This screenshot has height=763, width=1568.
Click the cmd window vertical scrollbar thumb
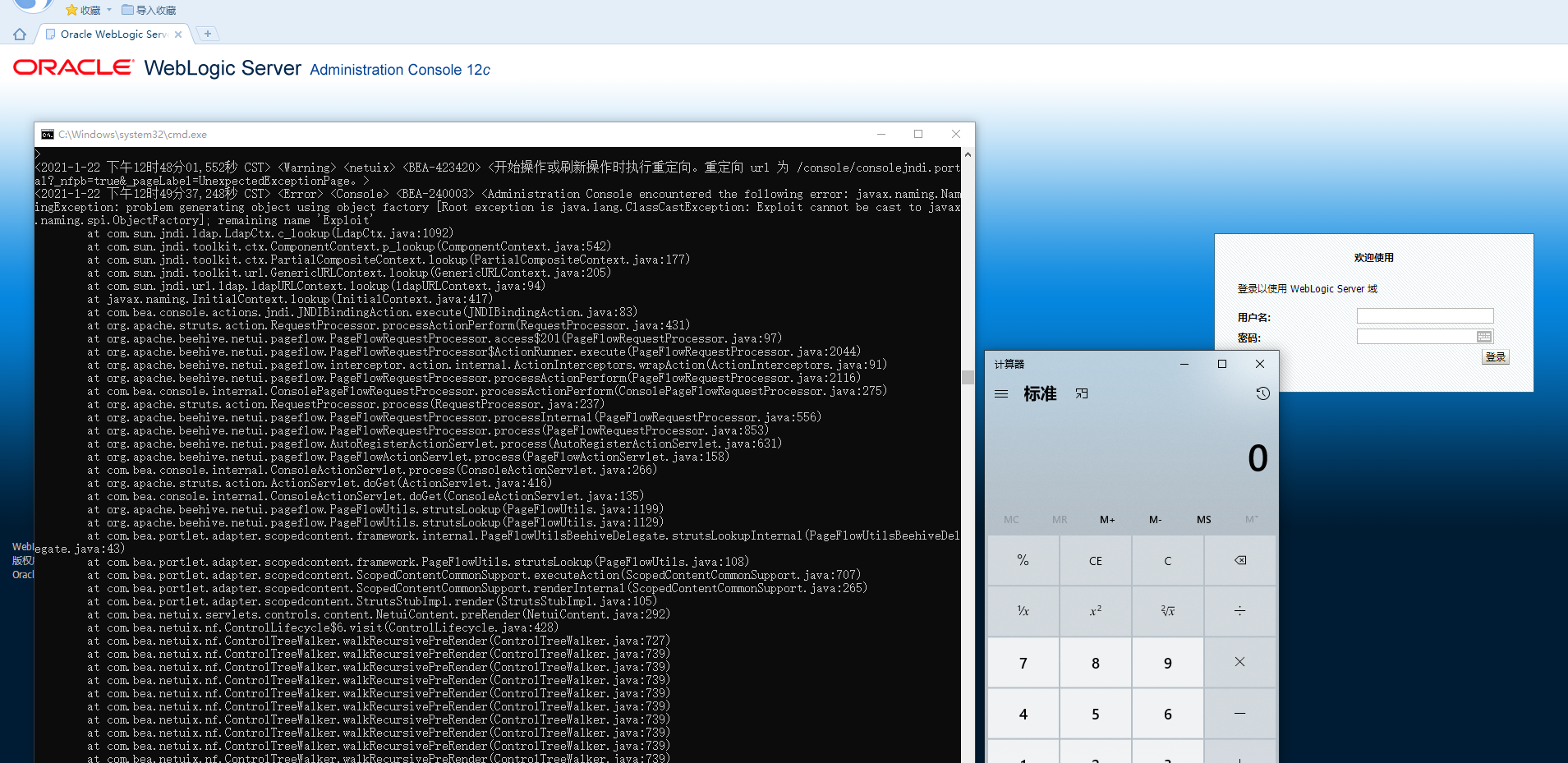[968, 377]
